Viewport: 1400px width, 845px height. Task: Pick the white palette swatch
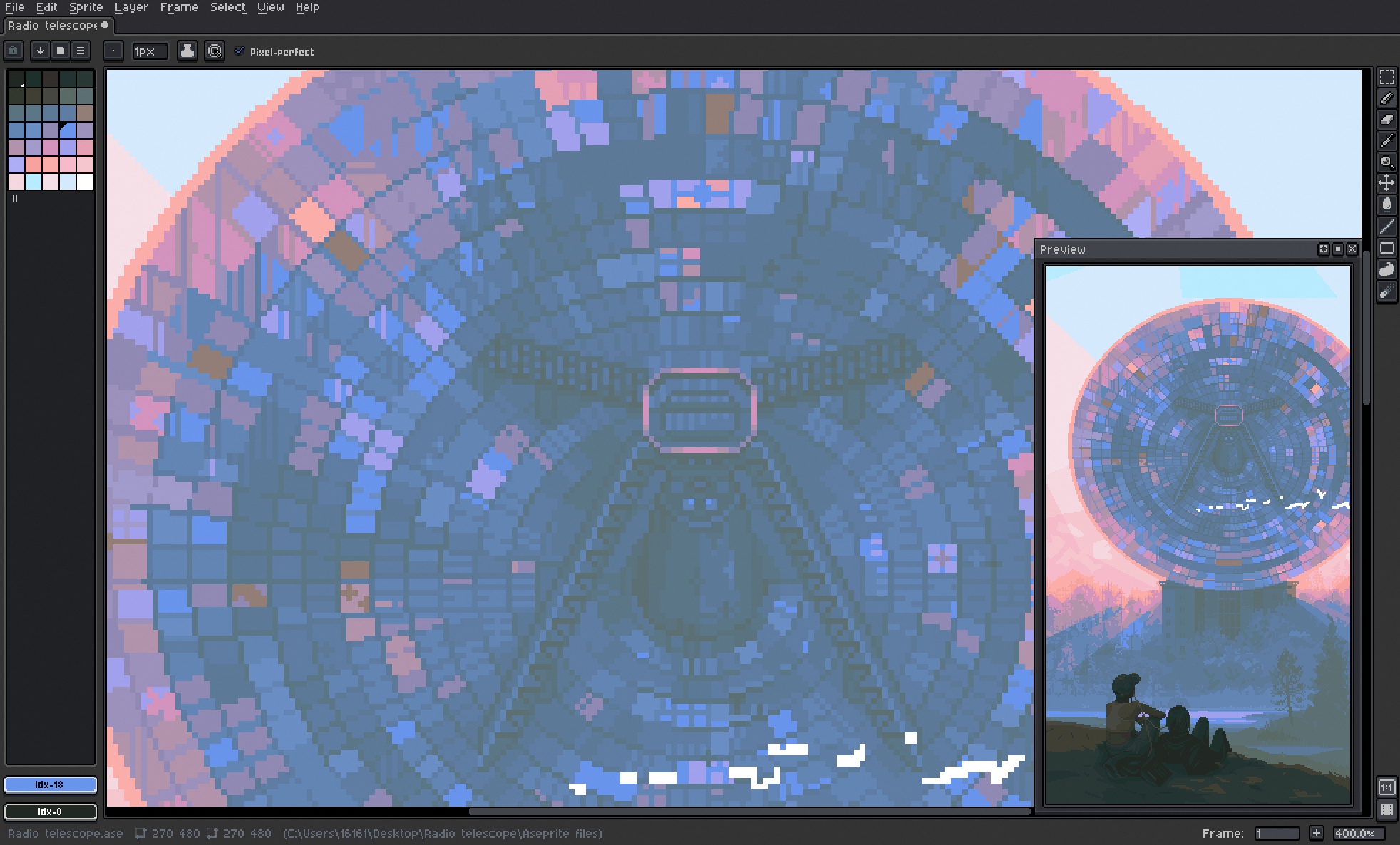coord(84,182)
